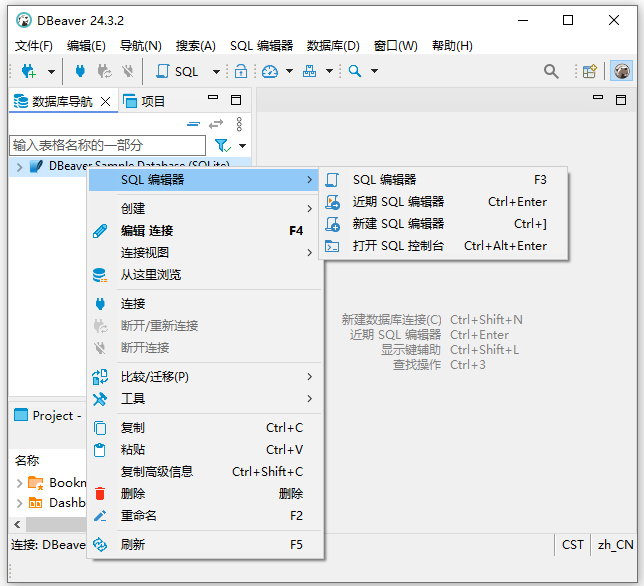Image resolution: width=644 pixels, height=586 pixels.
Task: Close the 数据库导航 tab
Action: 106,101
